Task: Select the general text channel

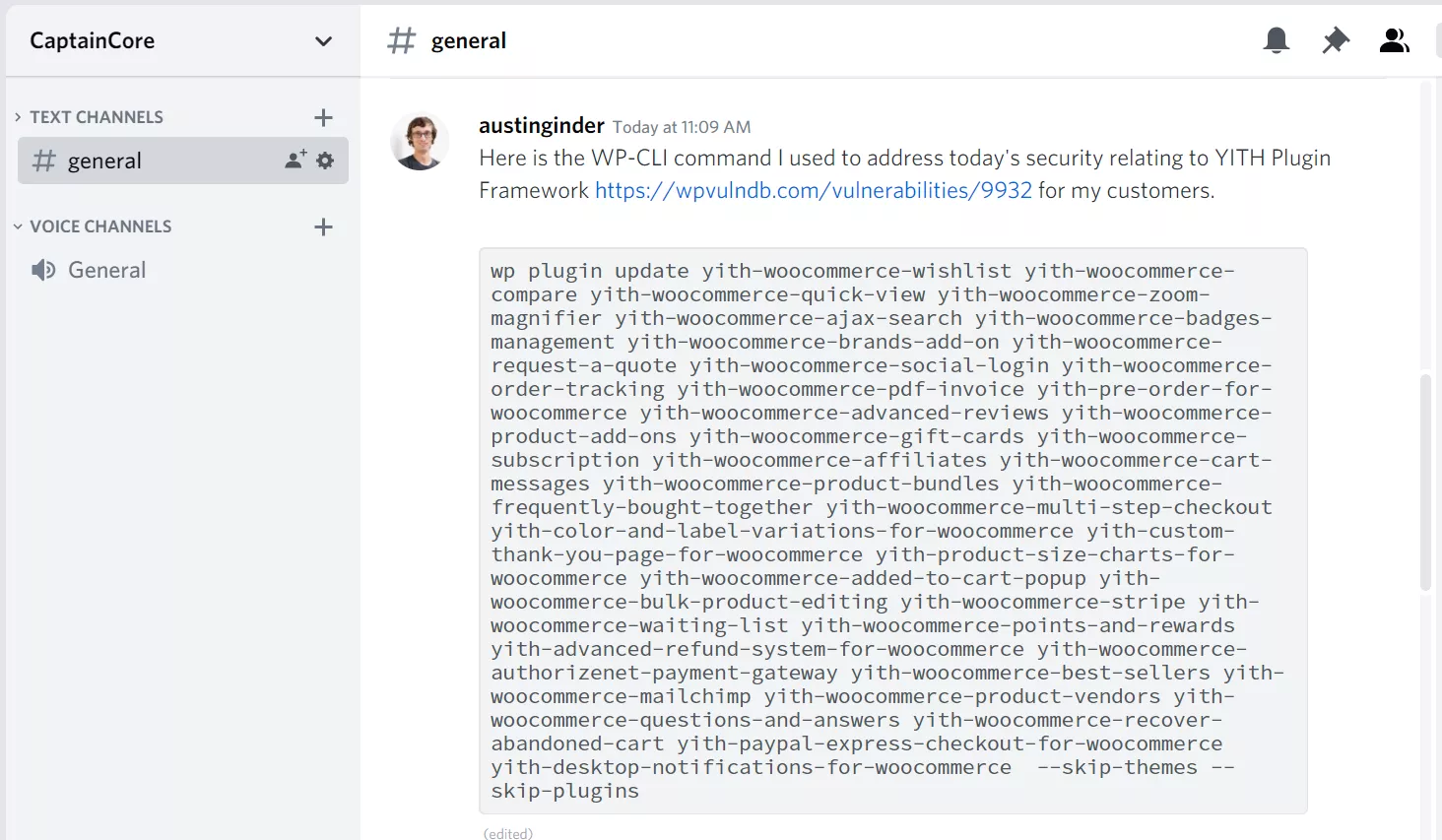Action: point(104,161)
